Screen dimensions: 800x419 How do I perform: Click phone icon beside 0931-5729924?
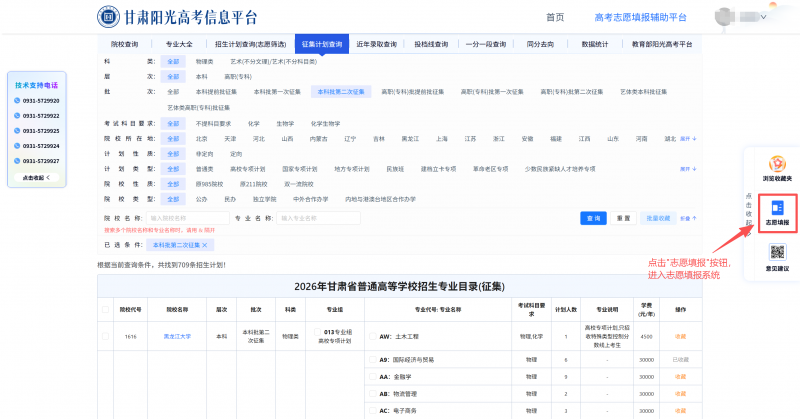coord(17,145)
